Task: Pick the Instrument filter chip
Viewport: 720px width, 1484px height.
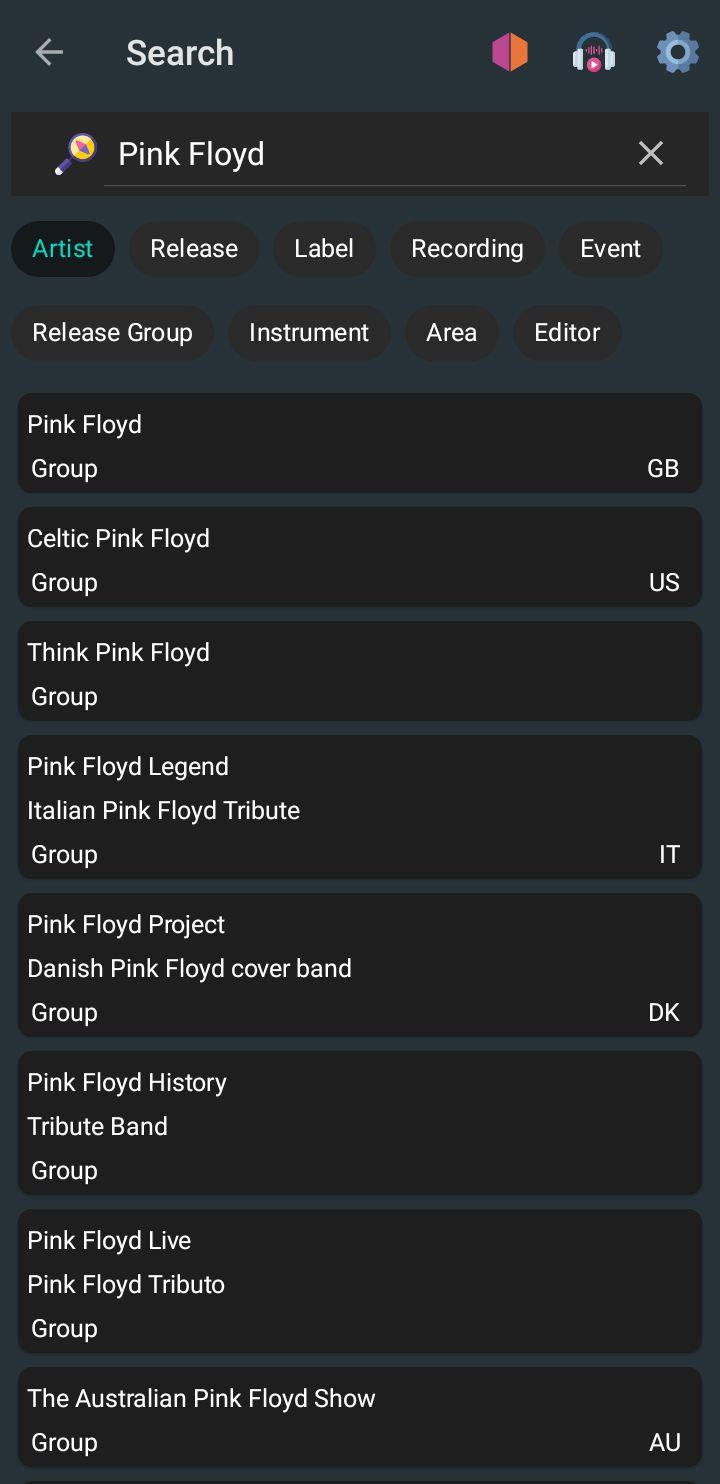Action: pyautogui.click(x=309, y=333)
